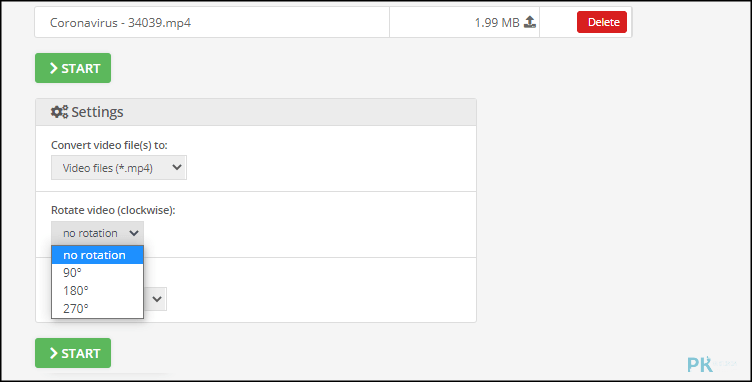
Task: Click the 1.99 MB file size text
Action: pyautogui.click(x=497, y=23)
